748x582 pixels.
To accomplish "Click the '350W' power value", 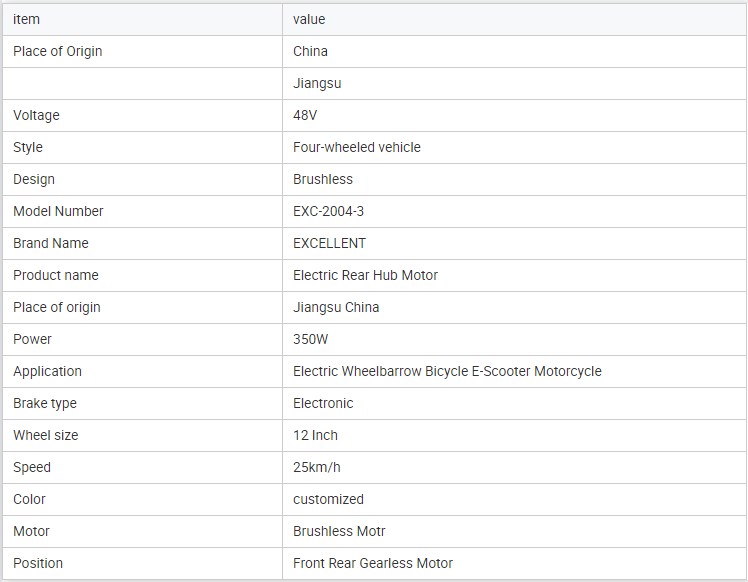I will [x=310, y=339].
